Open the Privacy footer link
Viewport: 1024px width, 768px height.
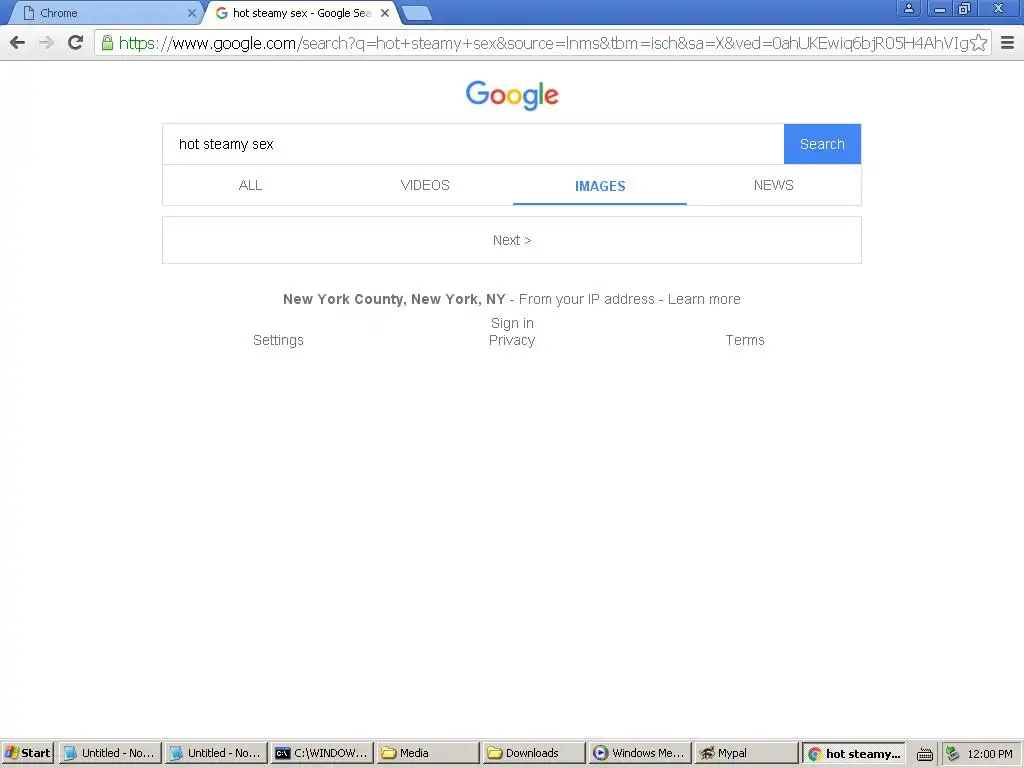(x=512, y=340)
